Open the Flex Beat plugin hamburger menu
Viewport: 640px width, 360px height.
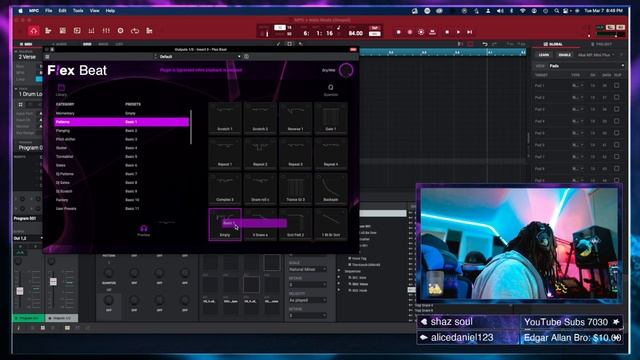click(x=47, y=57)
